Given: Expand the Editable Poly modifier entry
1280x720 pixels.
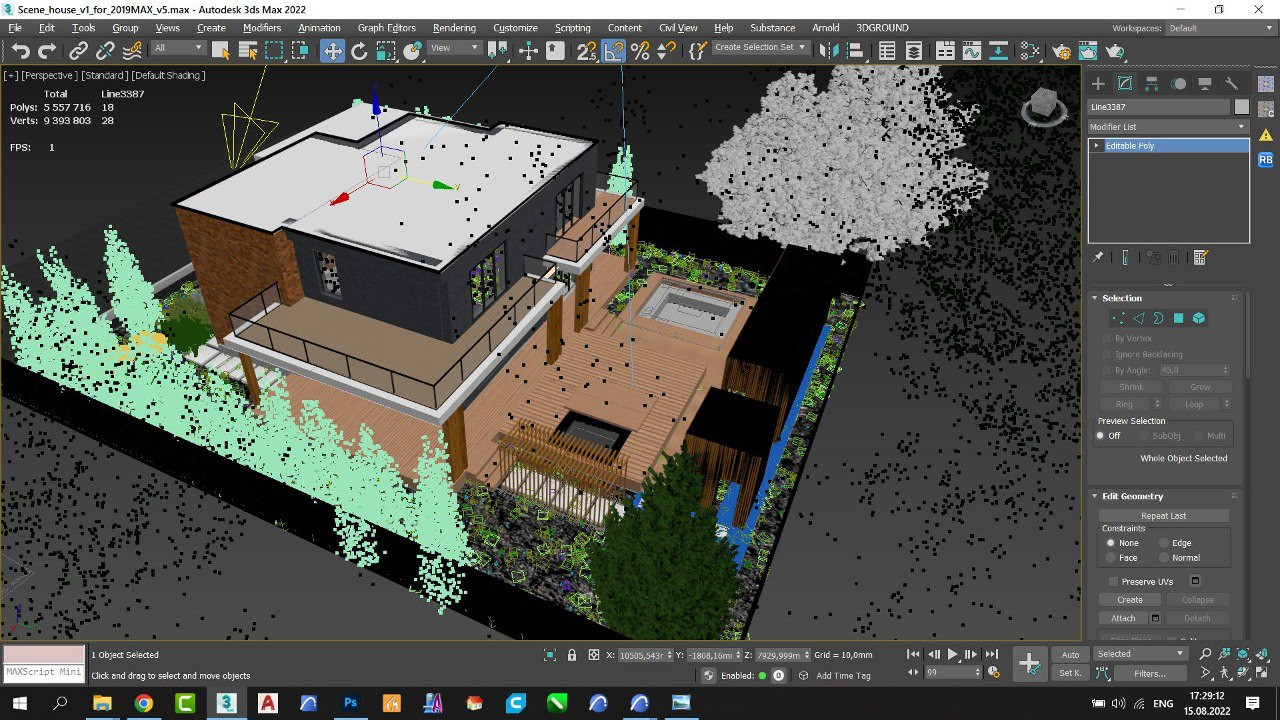Looking at the screenshot, I should (x=1097, y=146).
